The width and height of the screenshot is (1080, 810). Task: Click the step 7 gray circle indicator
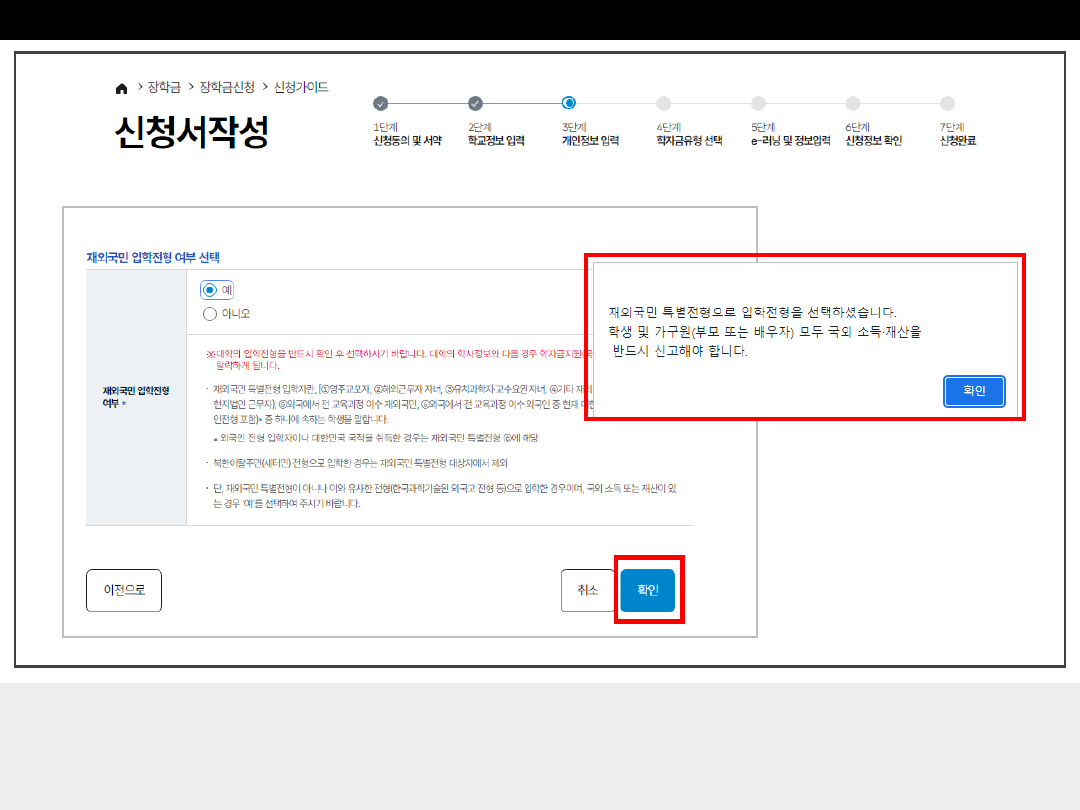pos(947,103)
